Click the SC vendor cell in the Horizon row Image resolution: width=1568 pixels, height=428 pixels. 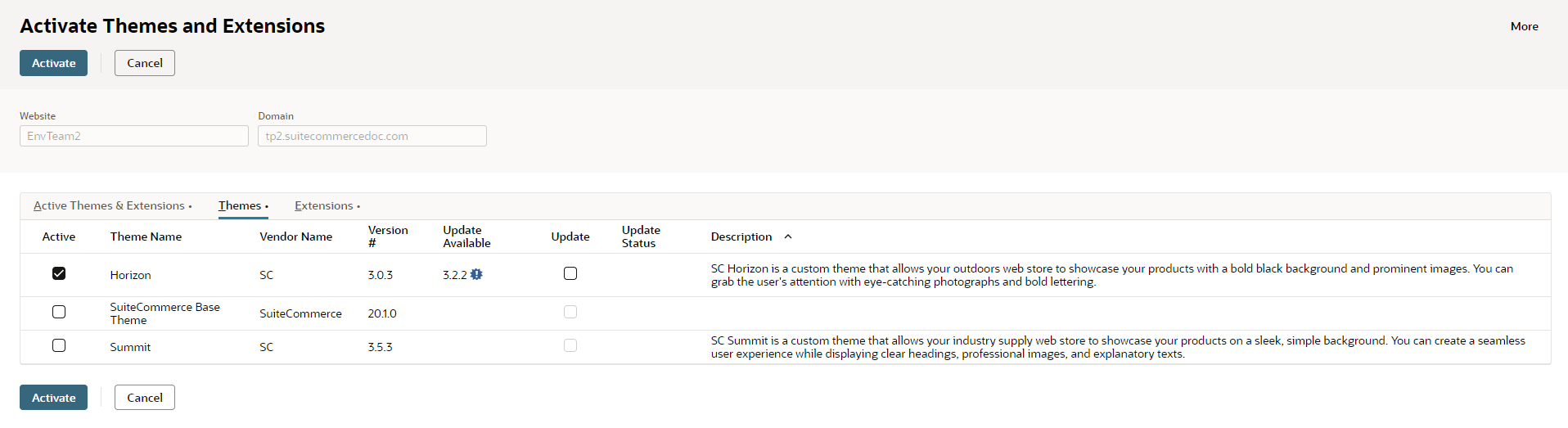[x=266, y=275]
